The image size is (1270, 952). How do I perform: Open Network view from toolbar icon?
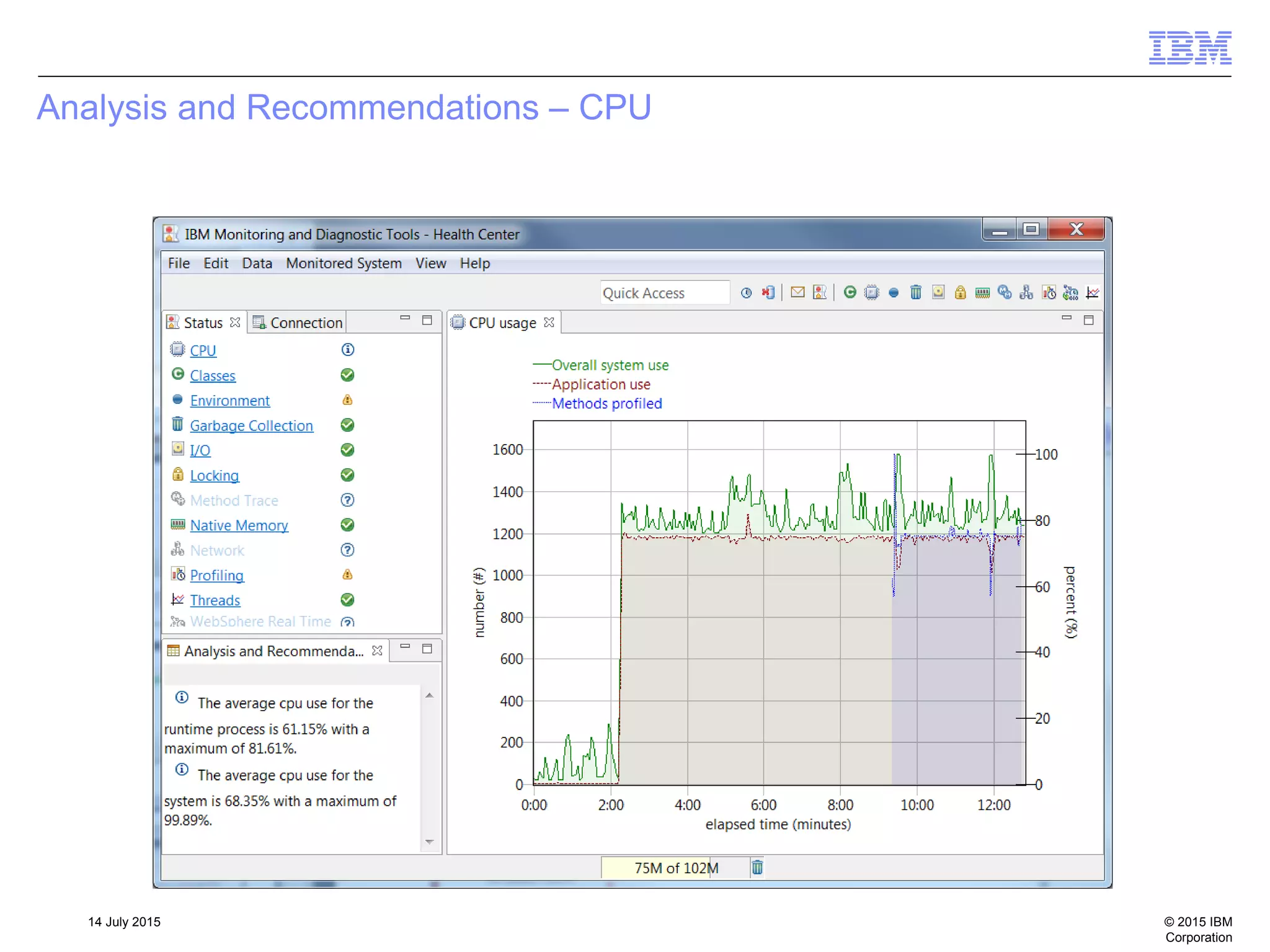(x=1027, y=292)
